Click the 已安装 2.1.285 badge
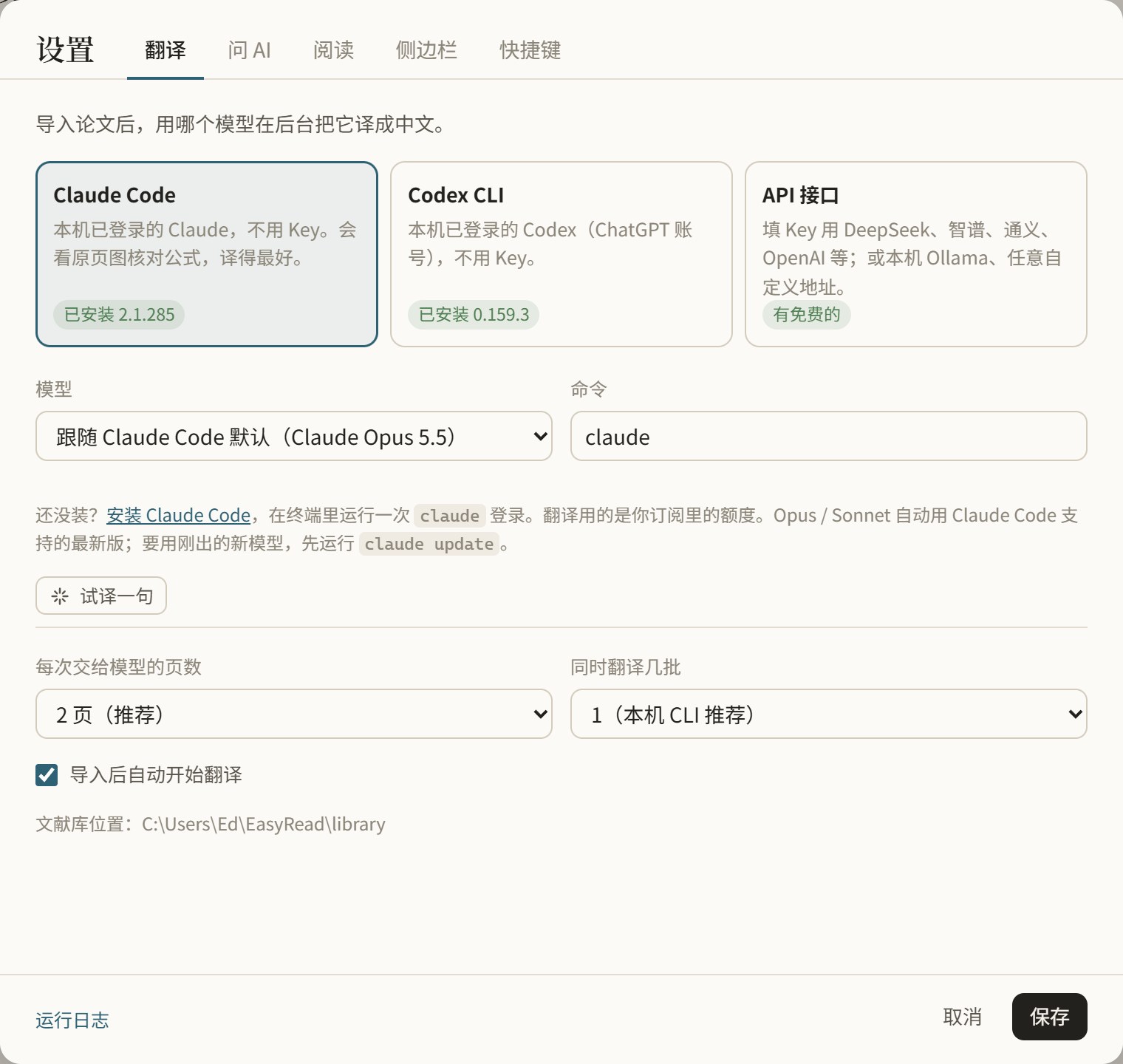 (119, 315)
